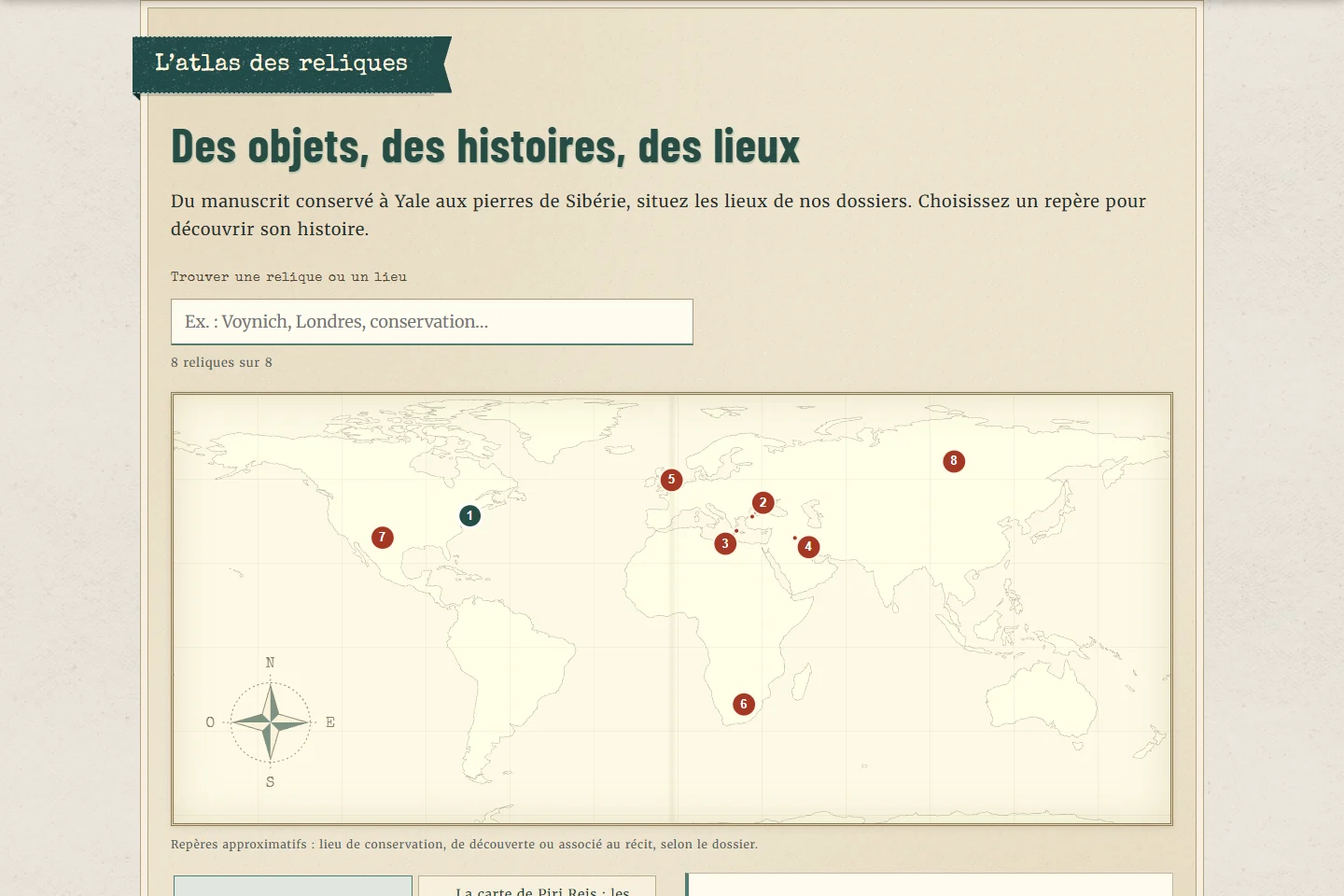This screenshot has height=896, width=1344.
Task: Focus the relic search field
Action: tap(432, 322)
